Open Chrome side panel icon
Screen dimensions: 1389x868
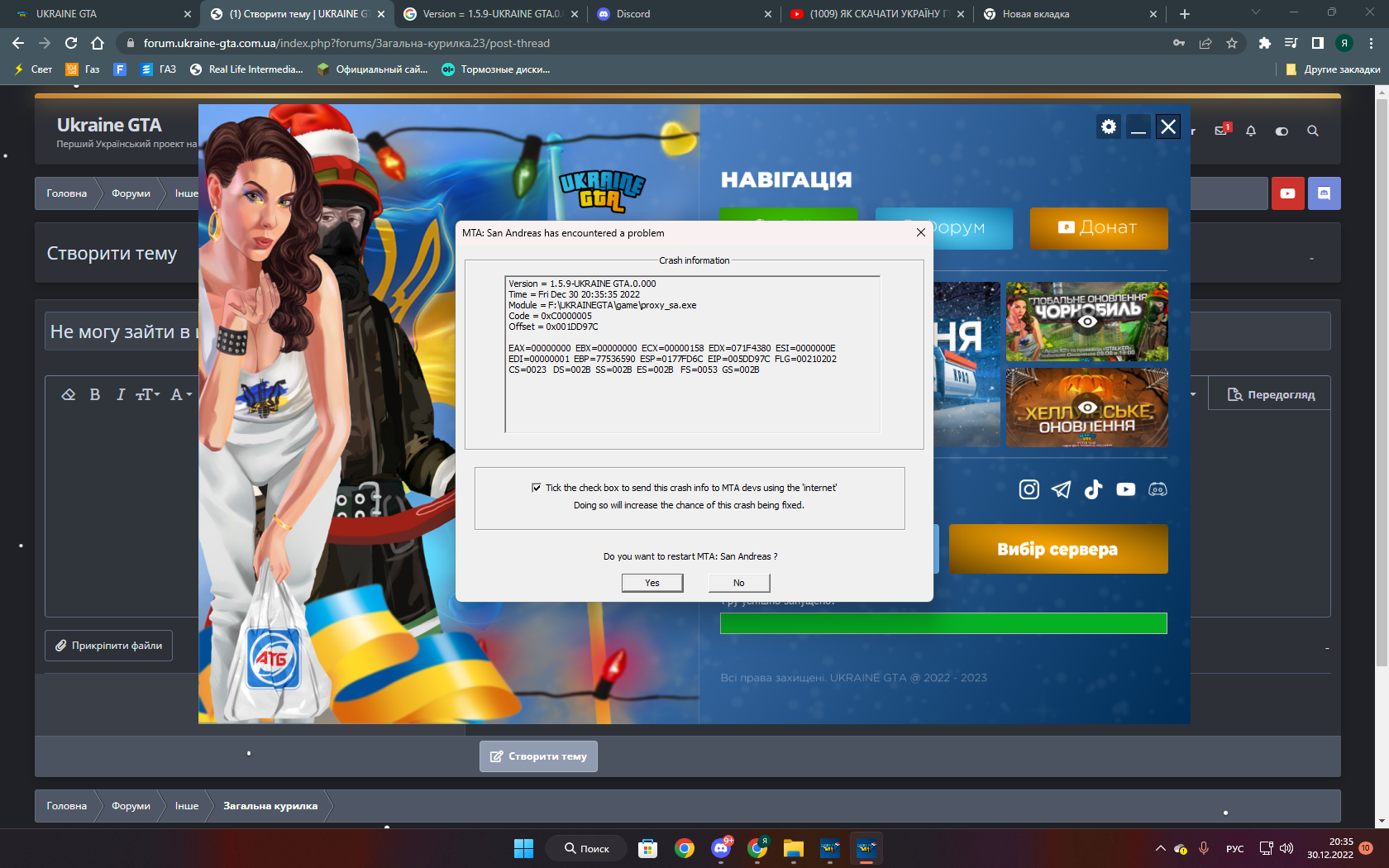pos(1318,43)
